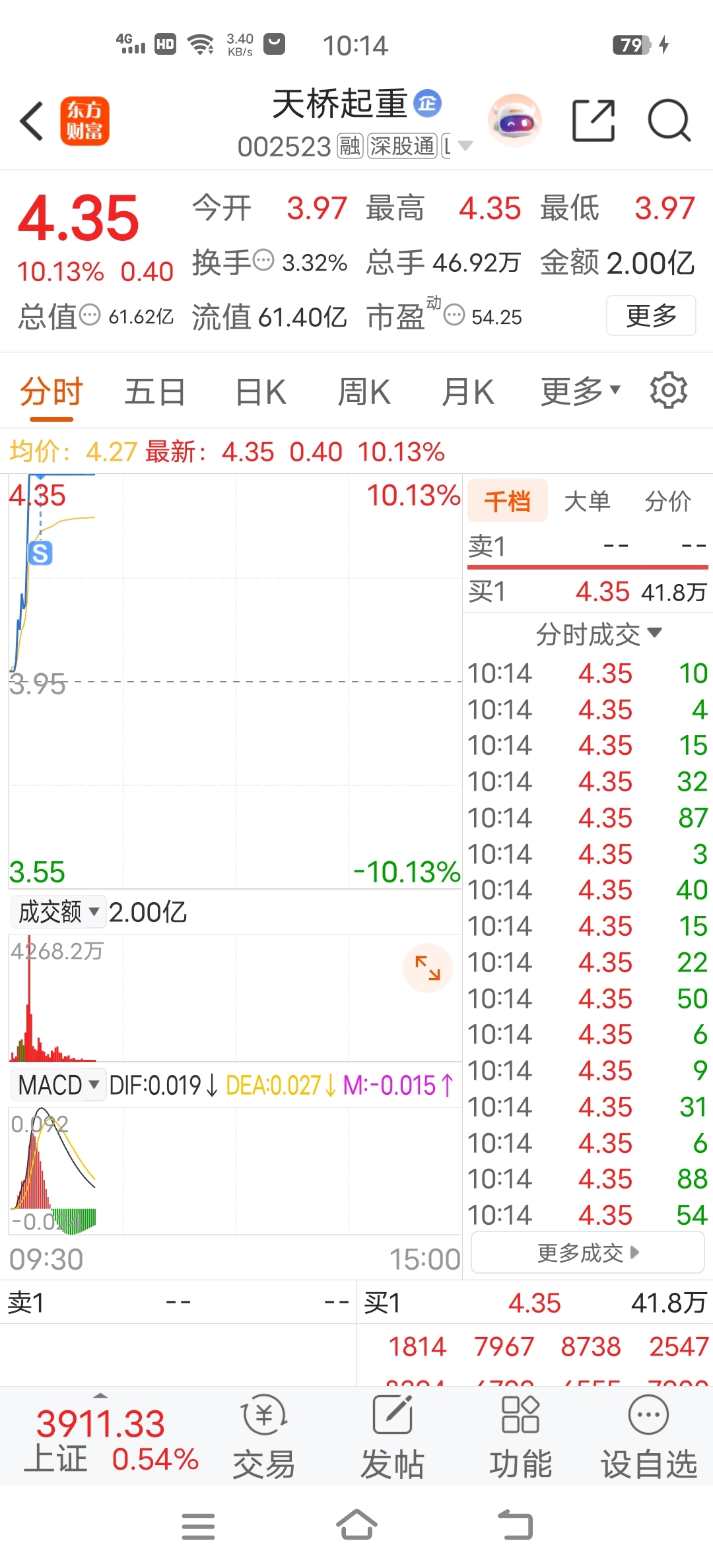
Task: Switch to the 大单 tab
Action: (x=587, y=501)
